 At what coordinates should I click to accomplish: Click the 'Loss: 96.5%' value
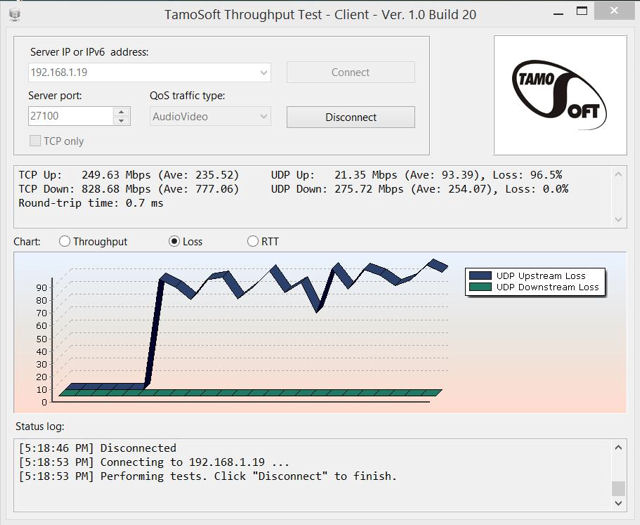coord(527,175)
